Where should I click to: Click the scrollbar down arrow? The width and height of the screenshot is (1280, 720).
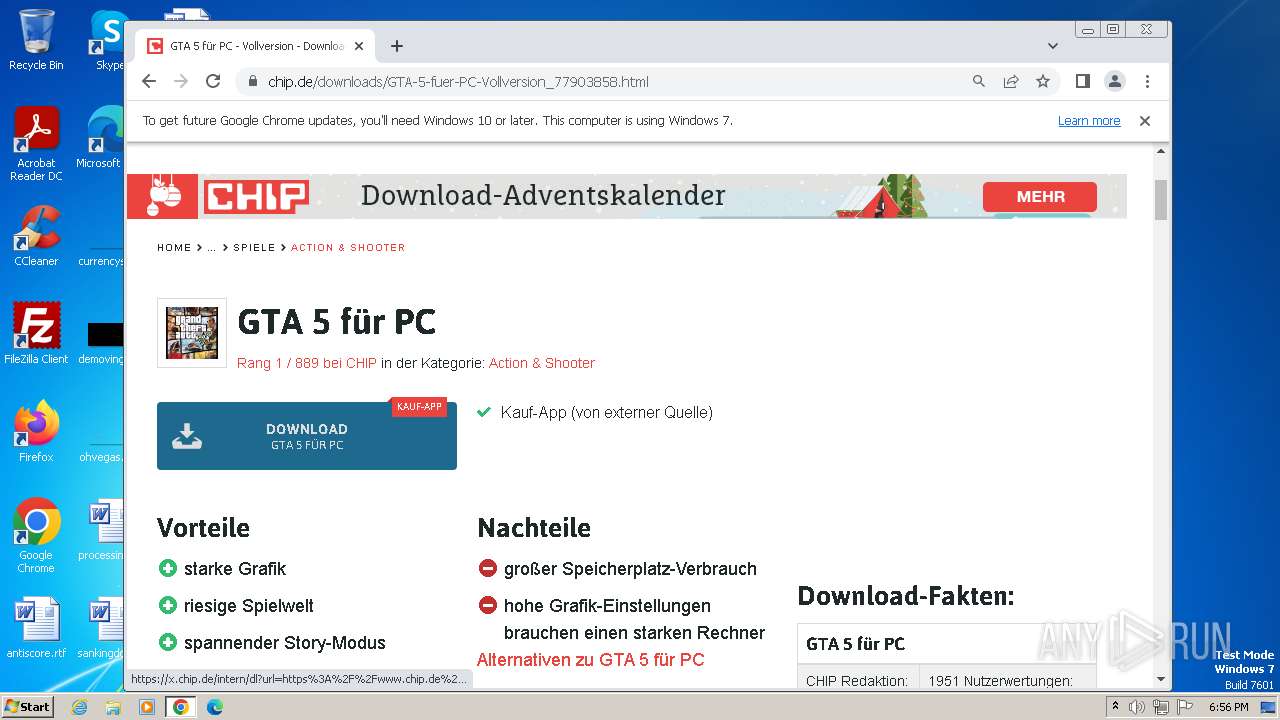point(1161,679)
